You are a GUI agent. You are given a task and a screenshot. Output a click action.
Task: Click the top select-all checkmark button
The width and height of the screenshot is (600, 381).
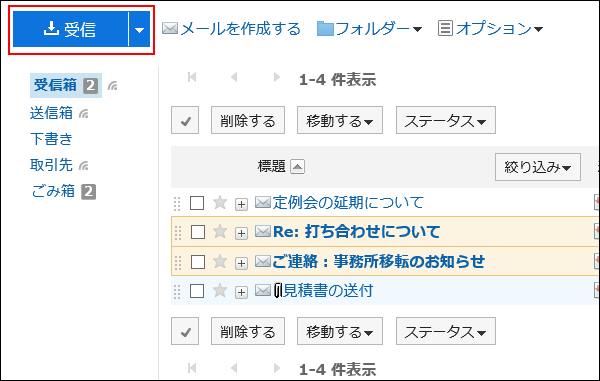pyautogui.click(x=185, y=120)
